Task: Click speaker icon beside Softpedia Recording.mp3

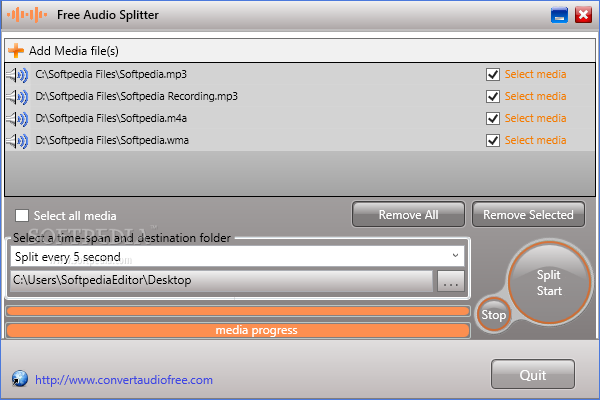Action: pyautogui.click(x=17, y=97)
